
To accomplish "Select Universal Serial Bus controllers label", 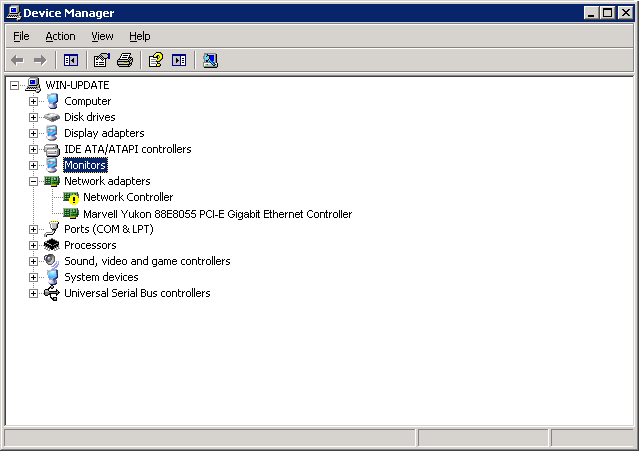I will pyautogui.click(x=137, y=293).
